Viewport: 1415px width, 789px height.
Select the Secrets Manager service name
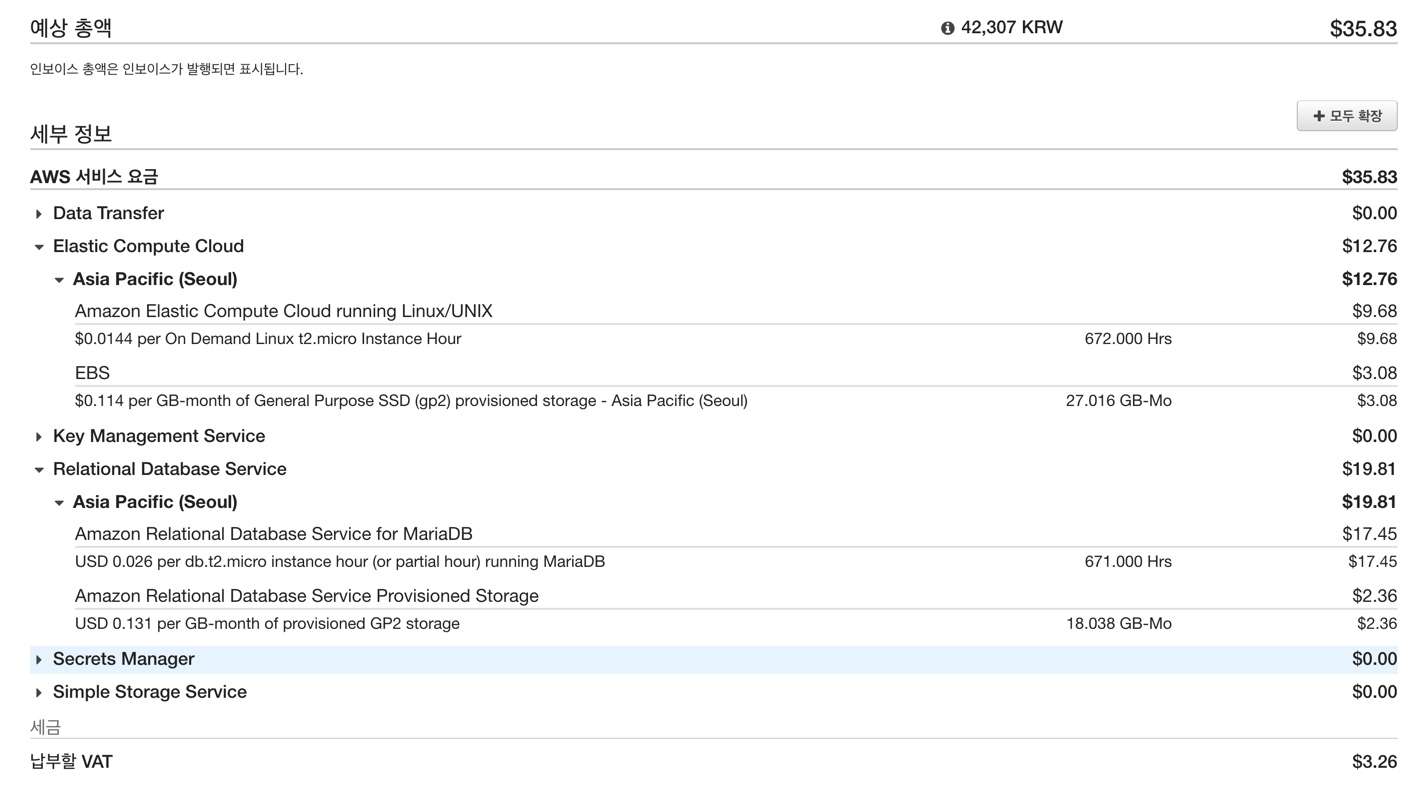[123, 659]
